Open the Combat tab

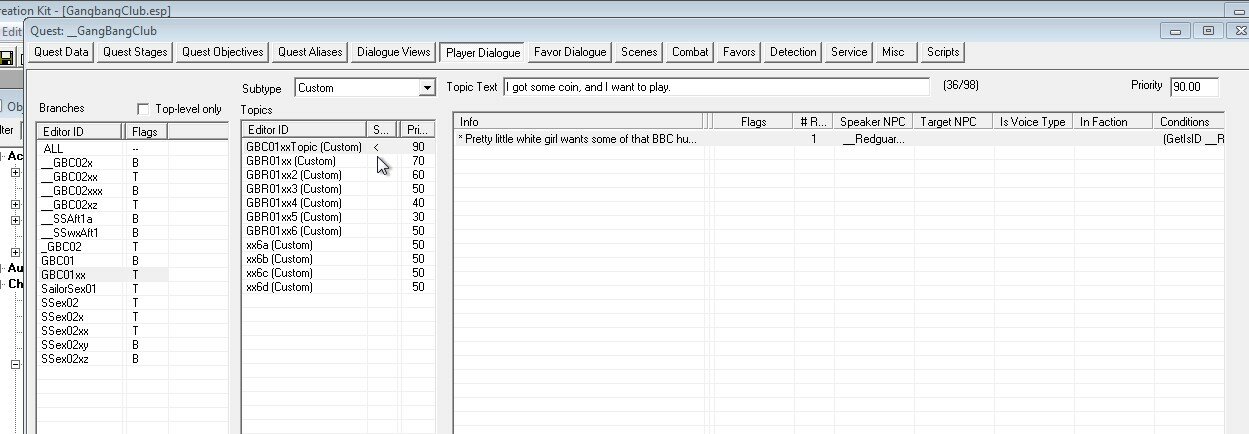690,52
